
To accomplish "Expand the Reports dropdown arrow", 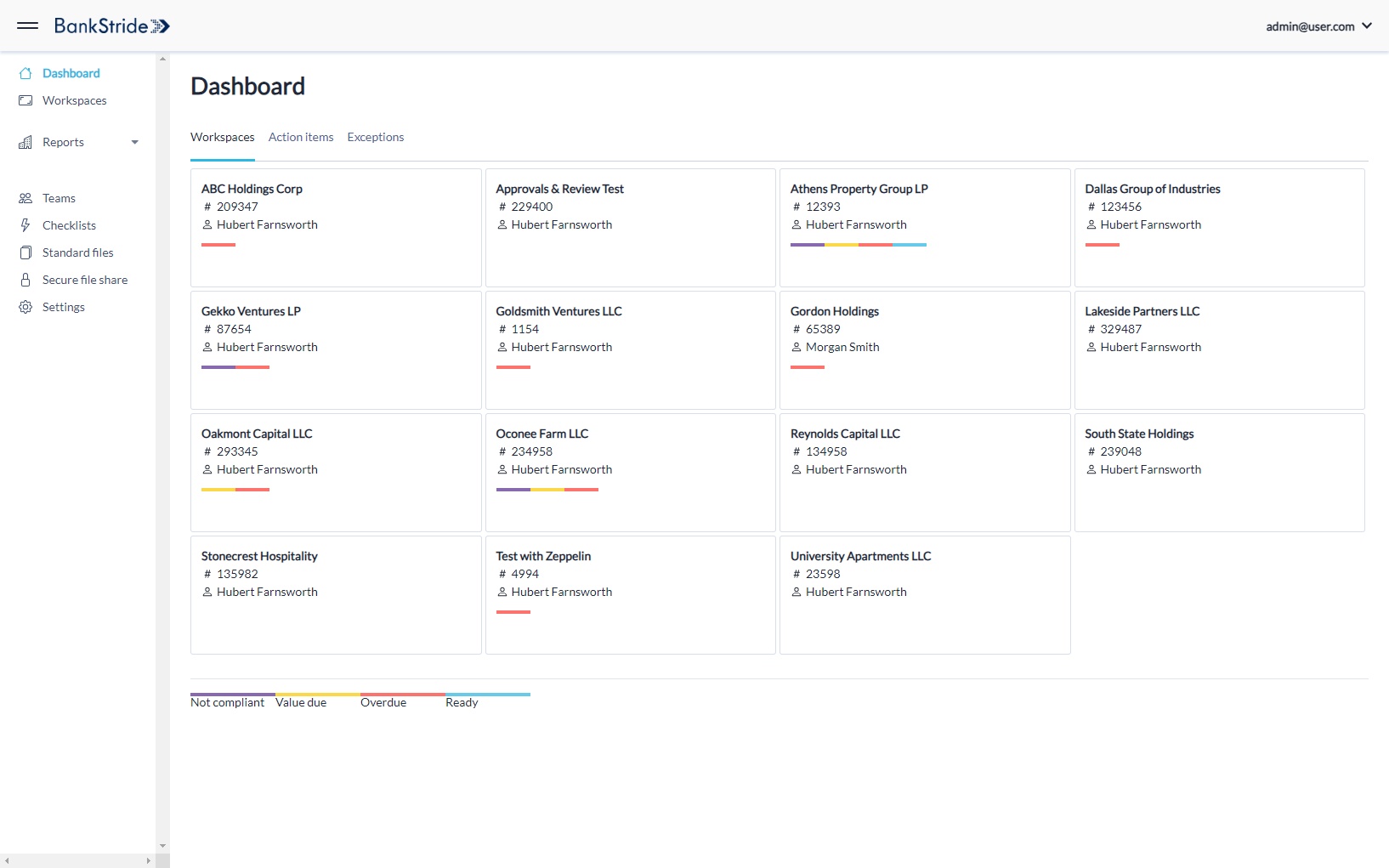I will 134,142.
